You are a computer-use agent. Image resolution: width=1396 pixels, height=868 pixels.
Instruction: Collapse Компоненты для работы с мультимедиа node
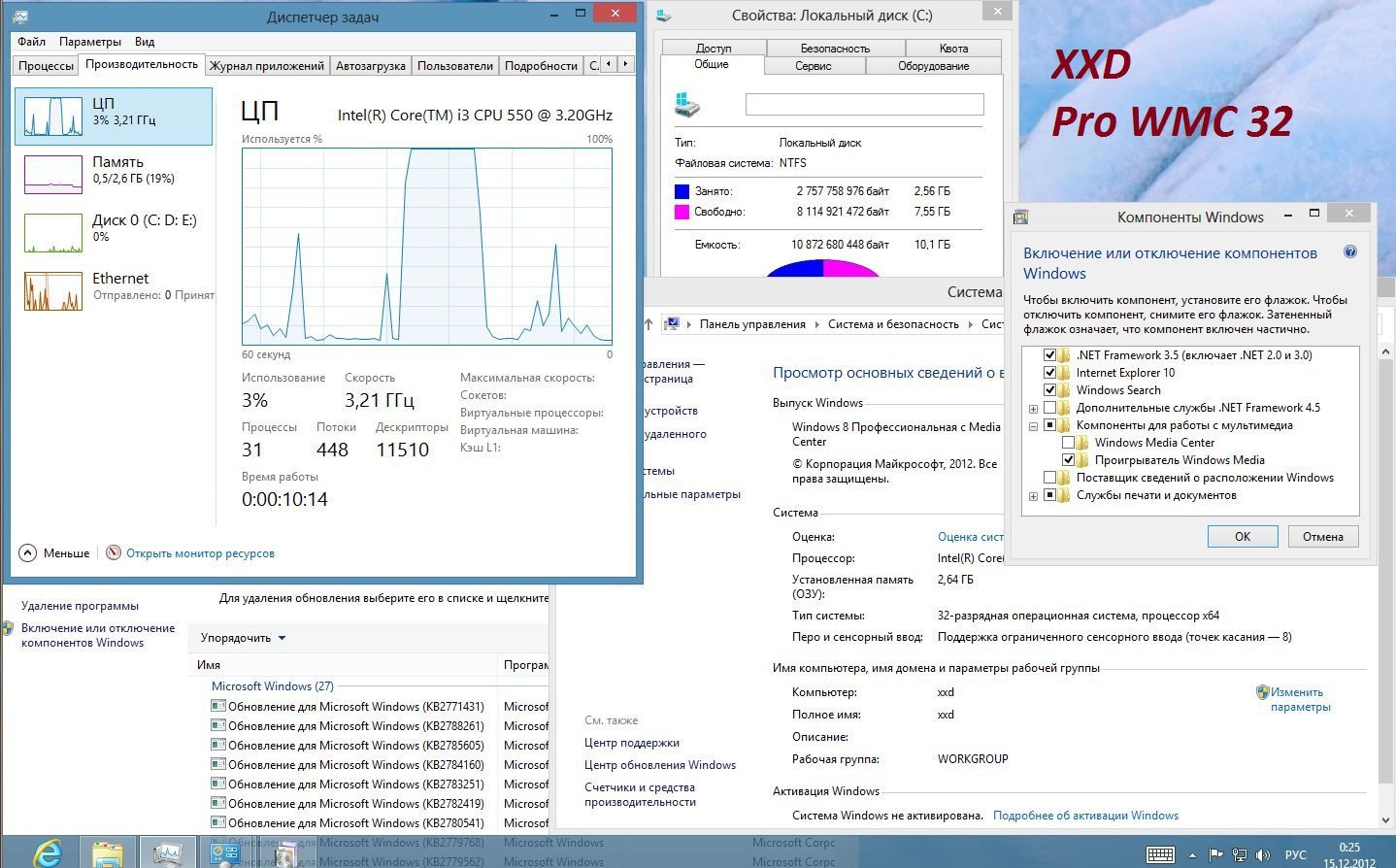click(1033, 426)
